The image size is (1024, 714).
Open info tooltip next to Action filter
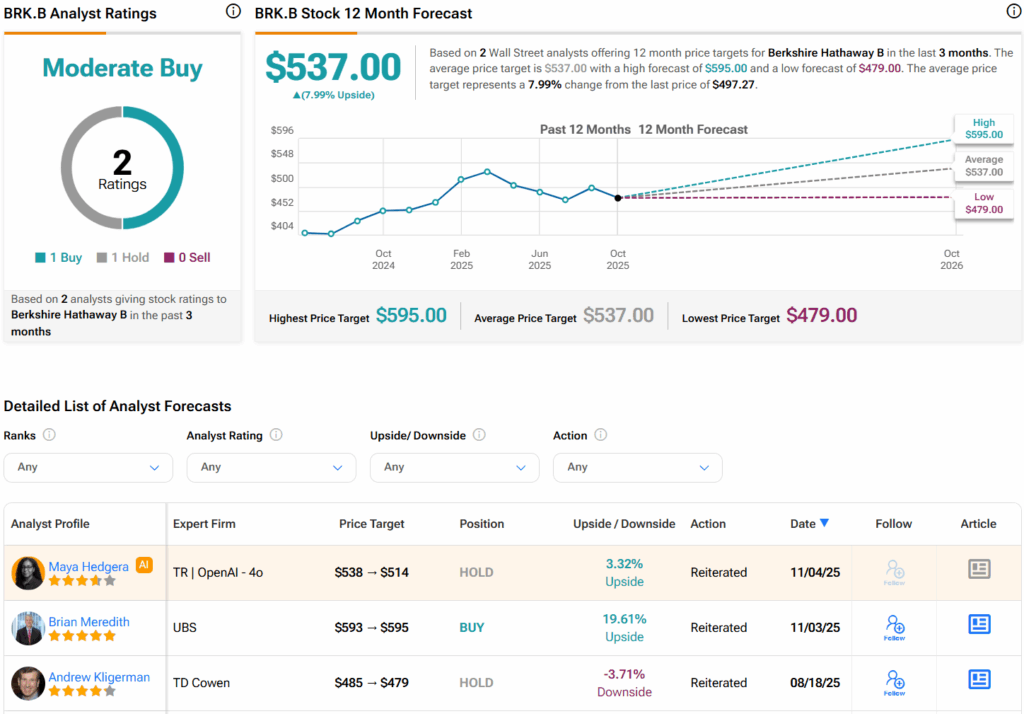coord(601,435)
